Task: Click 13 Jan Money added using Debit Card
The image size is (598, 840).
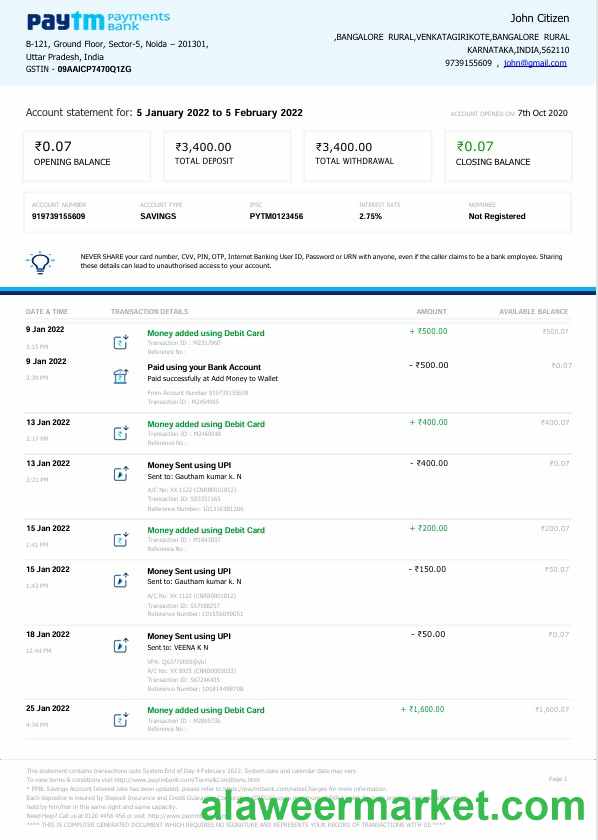Action: [x=206, y=424]
